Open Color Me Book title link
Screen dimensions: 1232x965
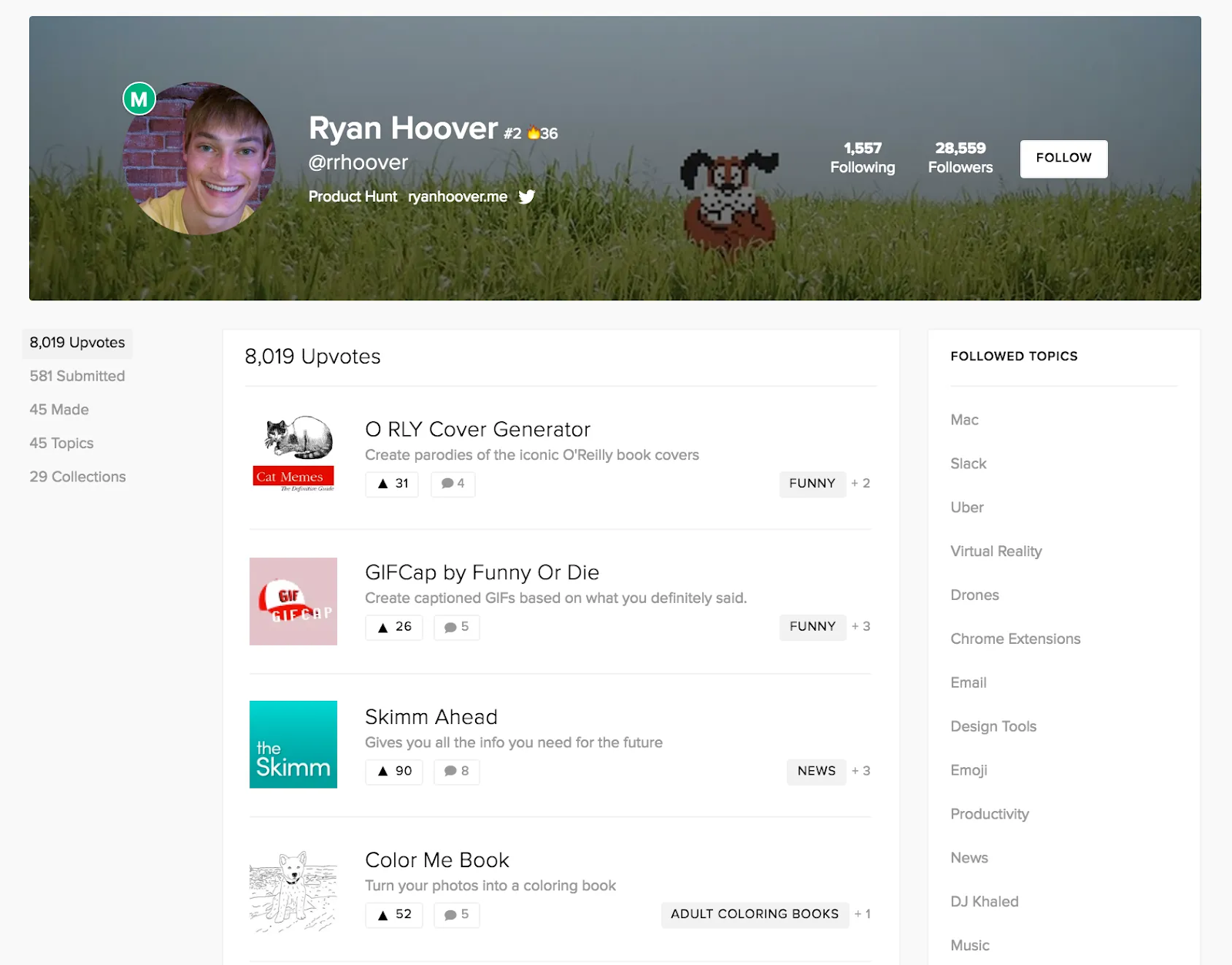pos(437,860)
